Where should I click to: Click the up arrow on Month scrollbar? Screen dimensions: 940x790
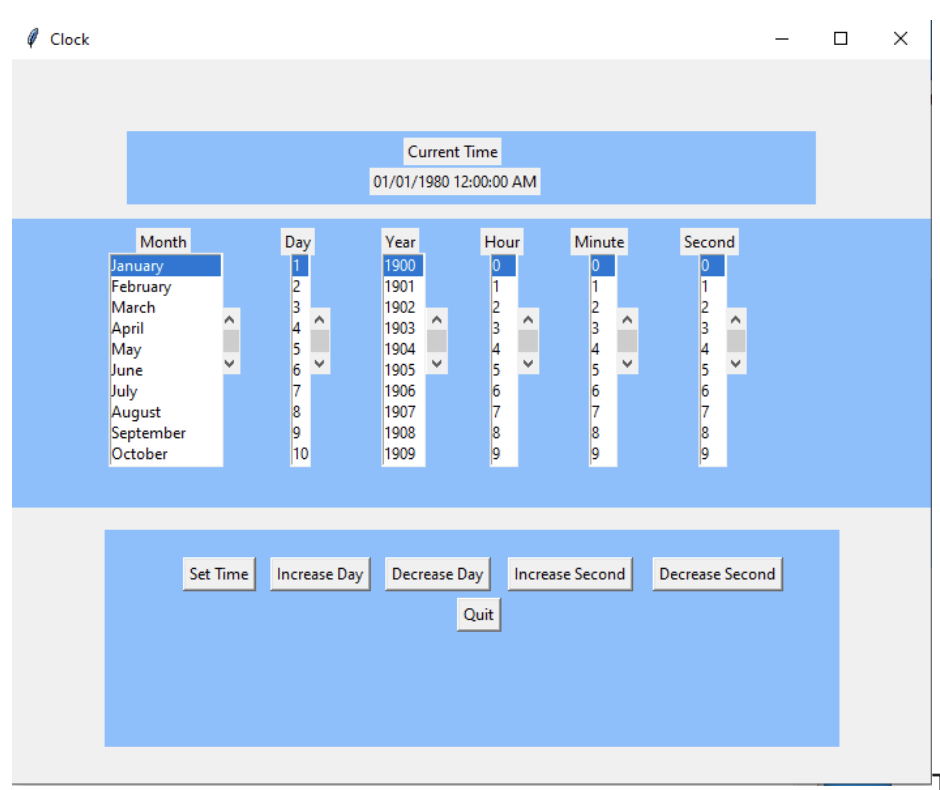[229, 318]
